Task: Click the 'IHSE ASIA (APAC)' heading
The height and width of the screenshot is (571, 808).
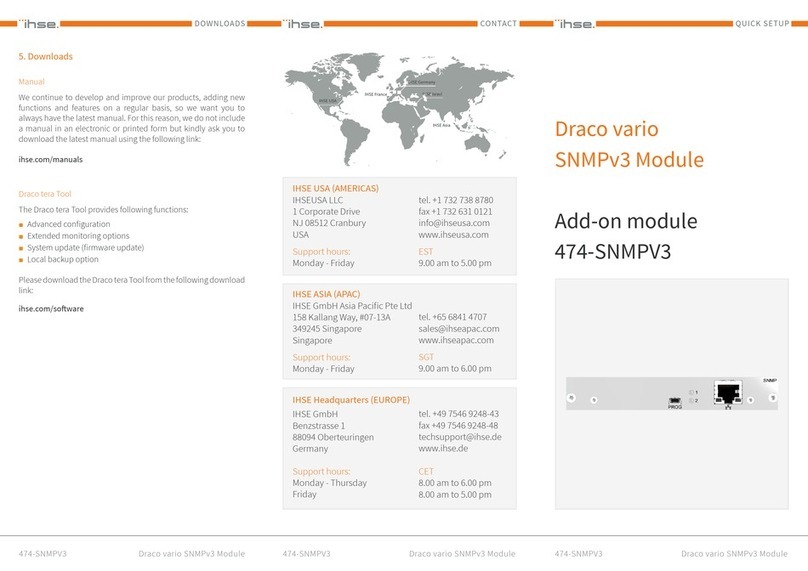Action: click(326, 294)
